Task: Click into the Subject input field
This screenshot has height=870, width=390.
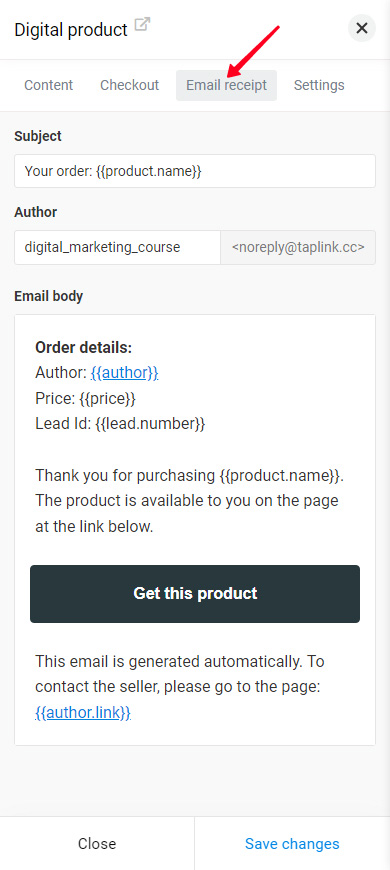Action: [x=195, y=171]
